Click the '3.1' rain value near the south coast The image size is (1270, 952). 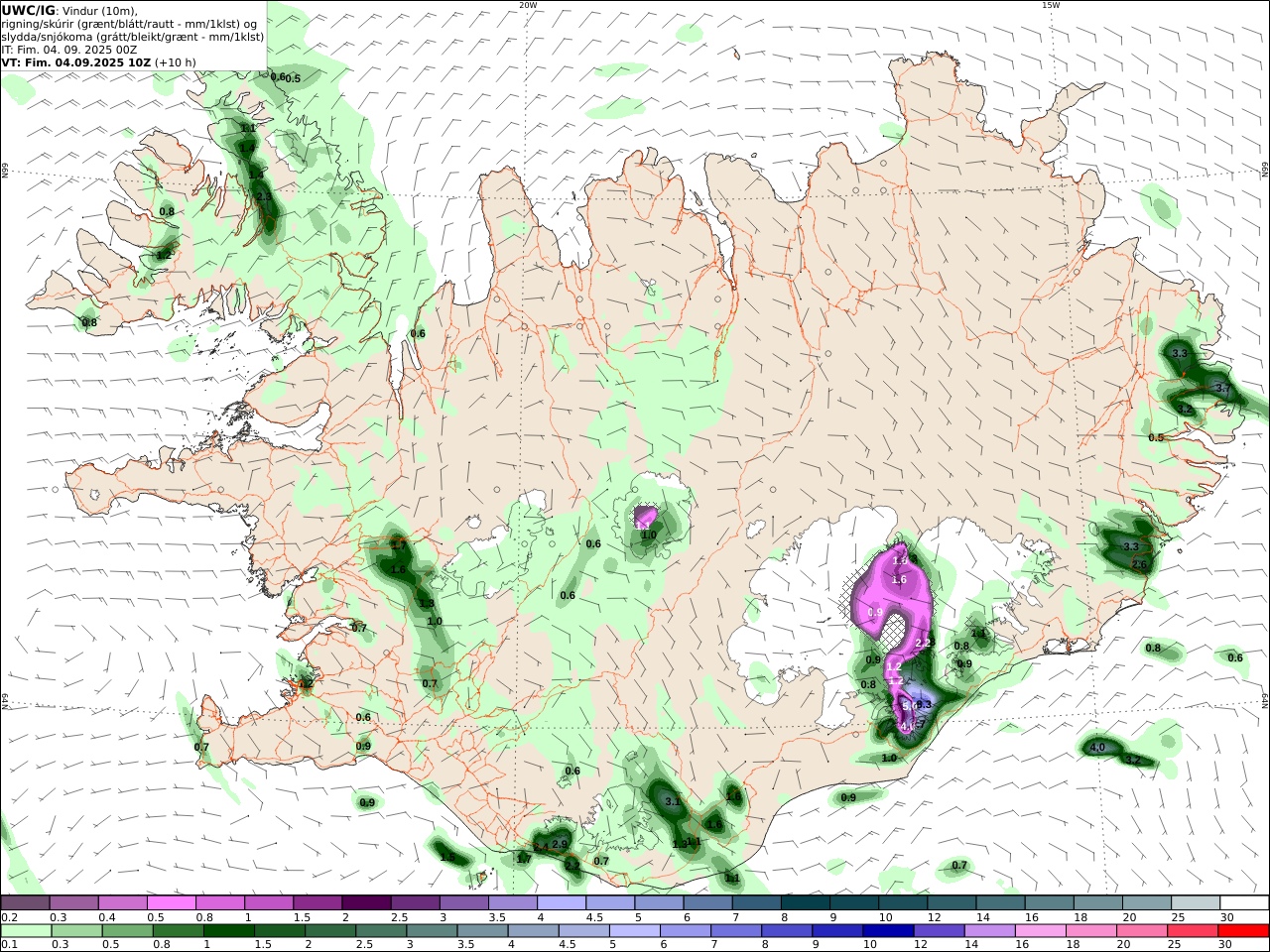click(x=672, y=801)
